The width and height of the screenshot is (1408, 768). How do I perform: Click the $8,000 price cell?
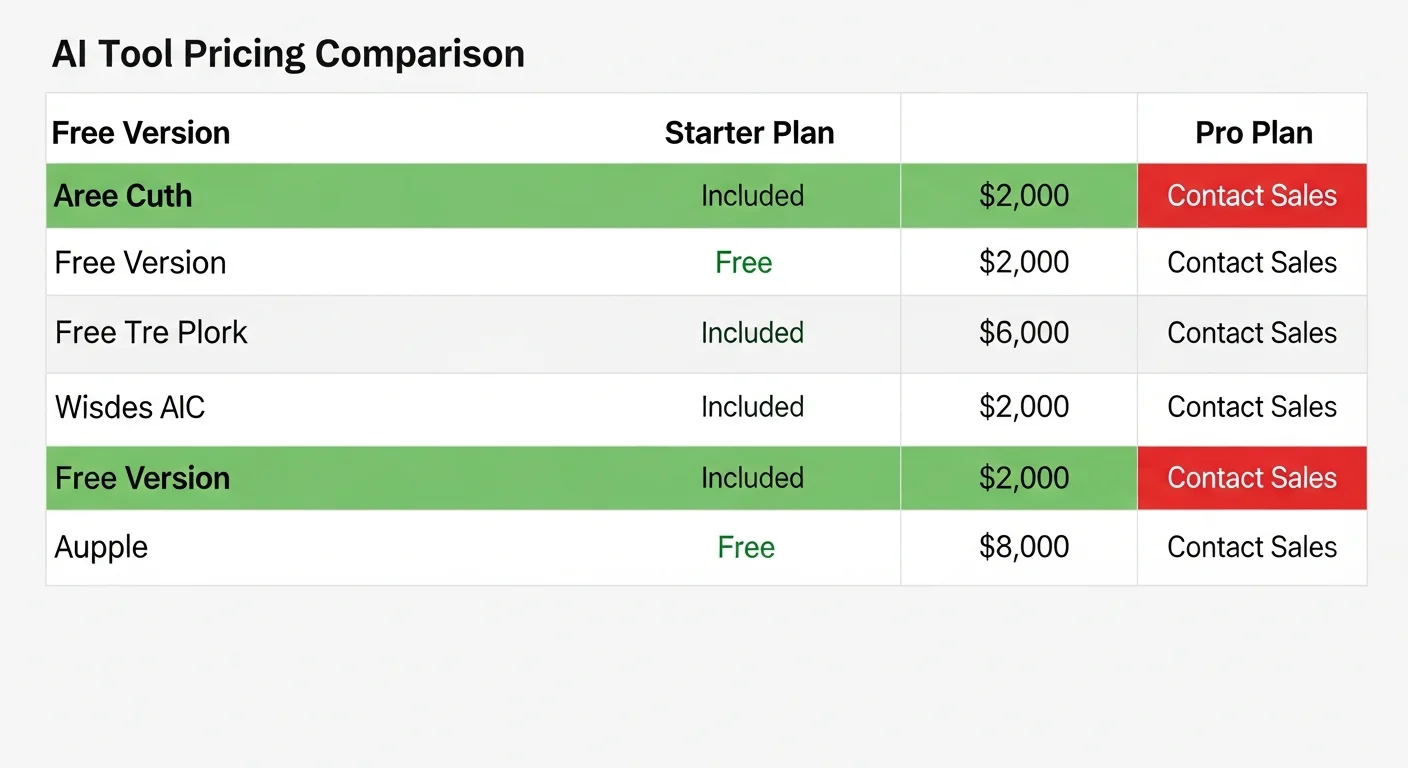(1024, 547)
